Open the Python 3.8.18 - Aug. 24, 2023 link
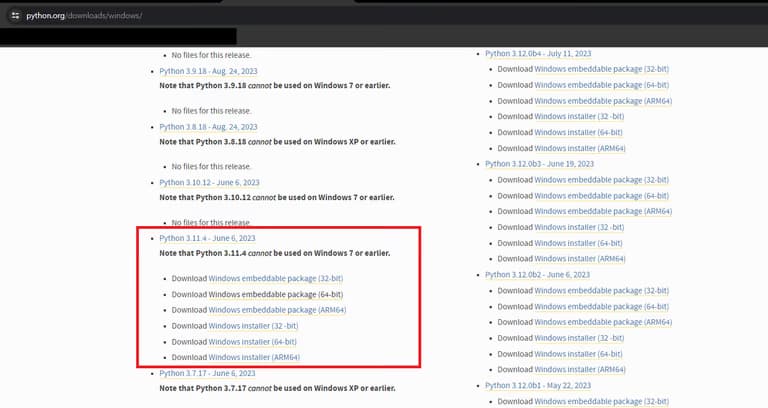 pyautogui.click(x=208, y=127)
